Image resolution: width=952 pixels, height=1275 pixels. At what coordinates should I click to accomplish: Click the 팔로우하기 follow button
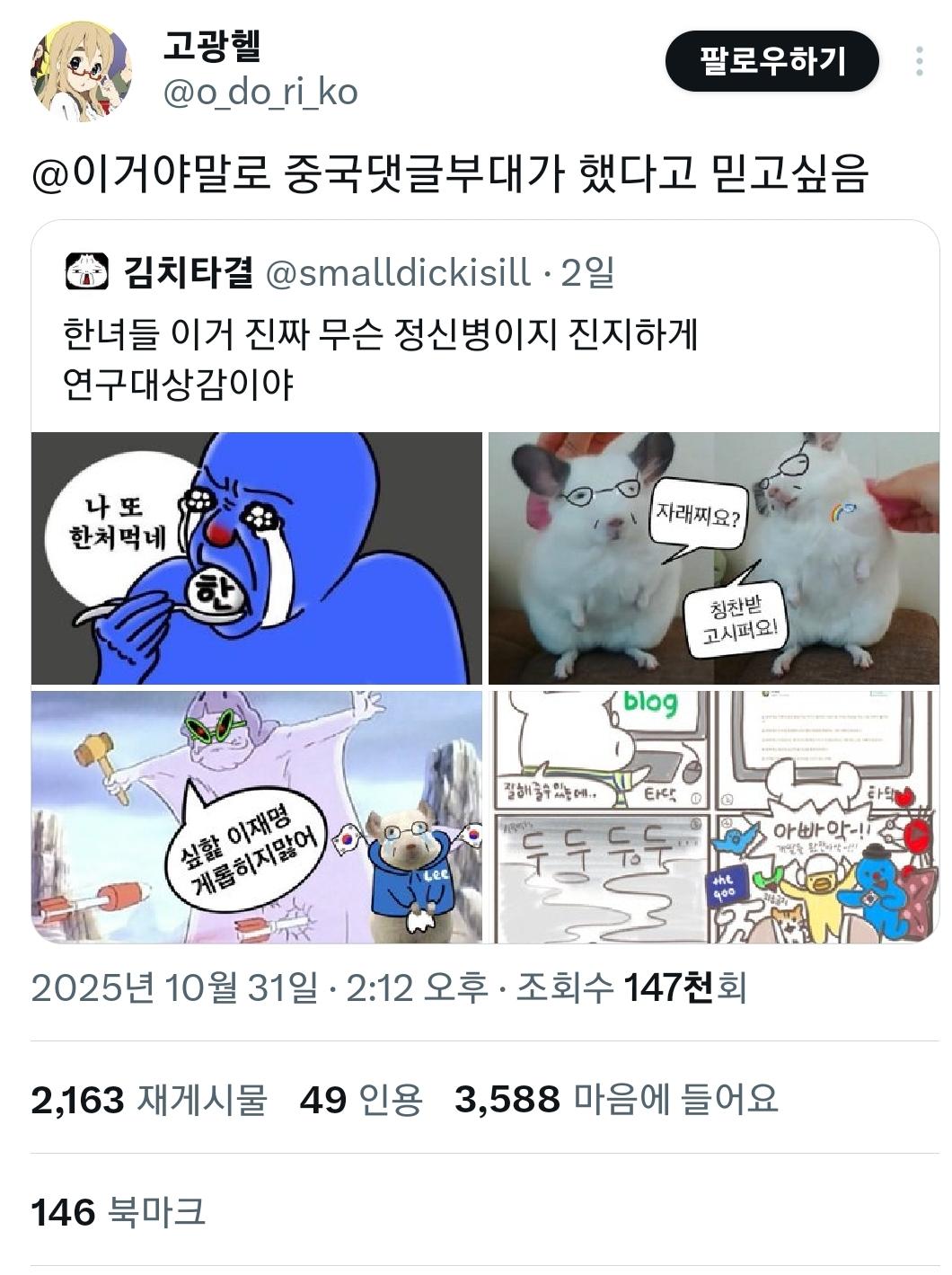(771, 61)
